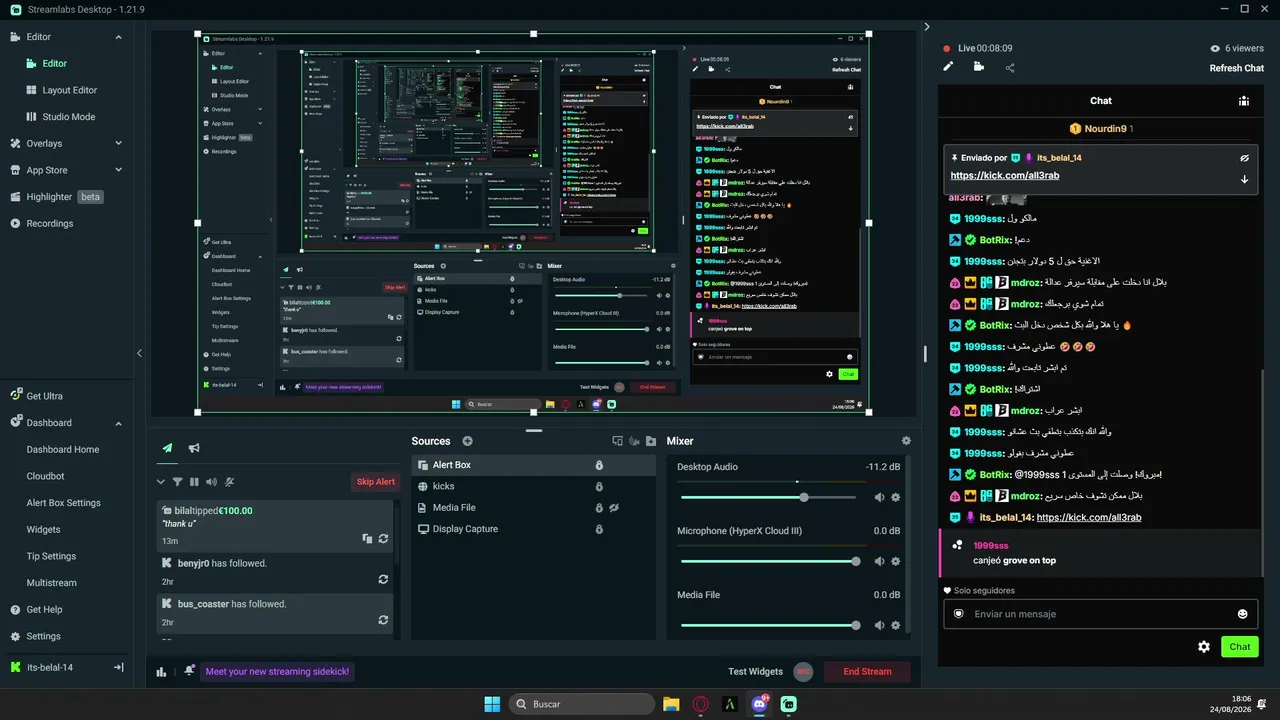Open the kick.com/all3rab pinned link
Screen dimensions: 1280x720
pyautogui.click(x=1005, y=176)
